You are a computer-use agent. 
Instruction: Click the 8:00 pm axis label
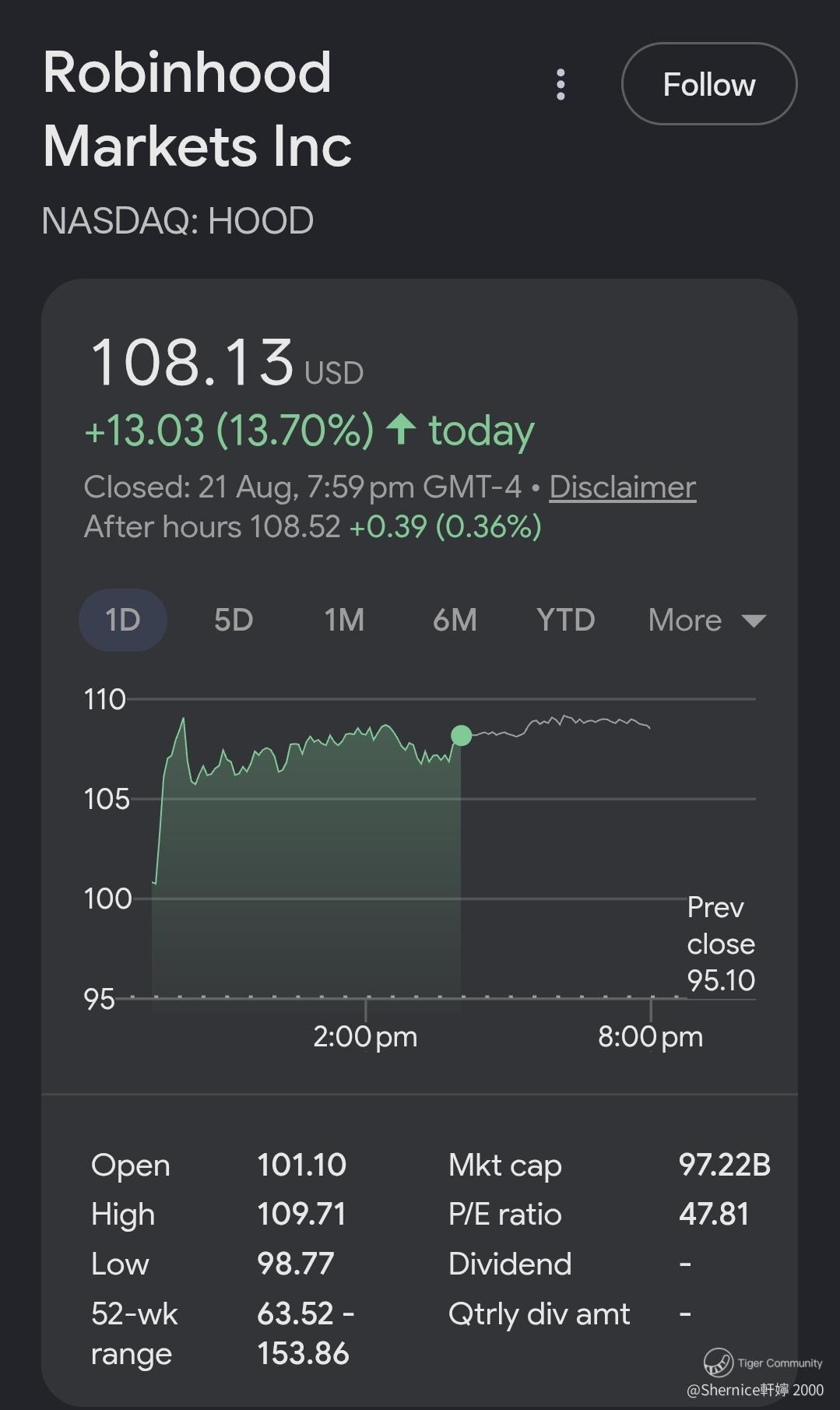(651, 1037)
